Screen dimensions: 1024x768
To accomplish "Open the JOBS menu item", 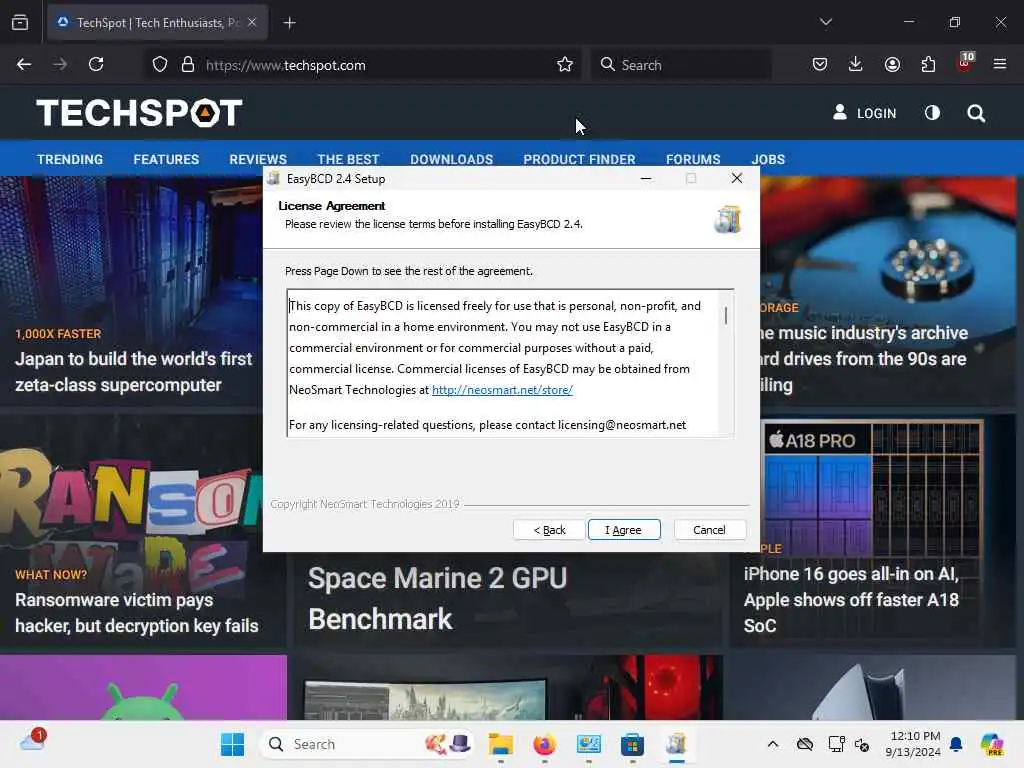I will point(768,159).
